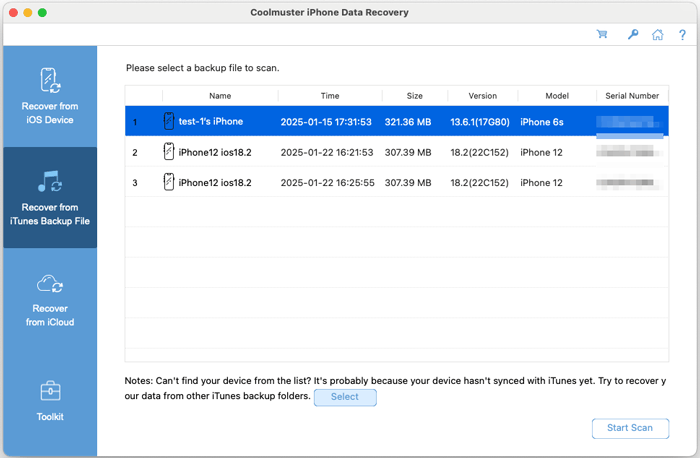Click 18.2(22C152) version in row 2

pos(479,152)
